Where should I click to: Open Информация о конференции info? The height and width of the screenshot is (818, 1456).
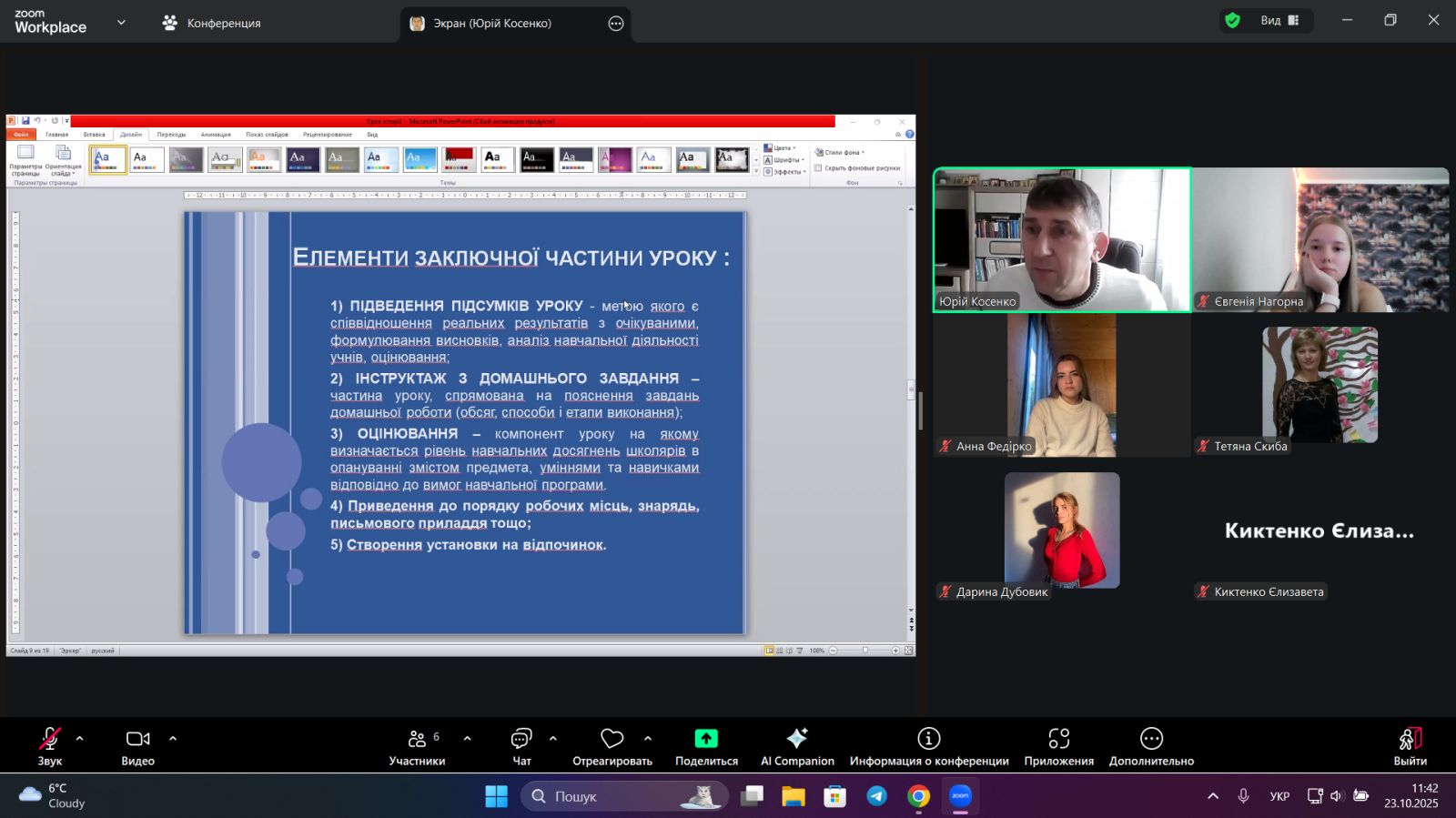click(x=928, y=745)
